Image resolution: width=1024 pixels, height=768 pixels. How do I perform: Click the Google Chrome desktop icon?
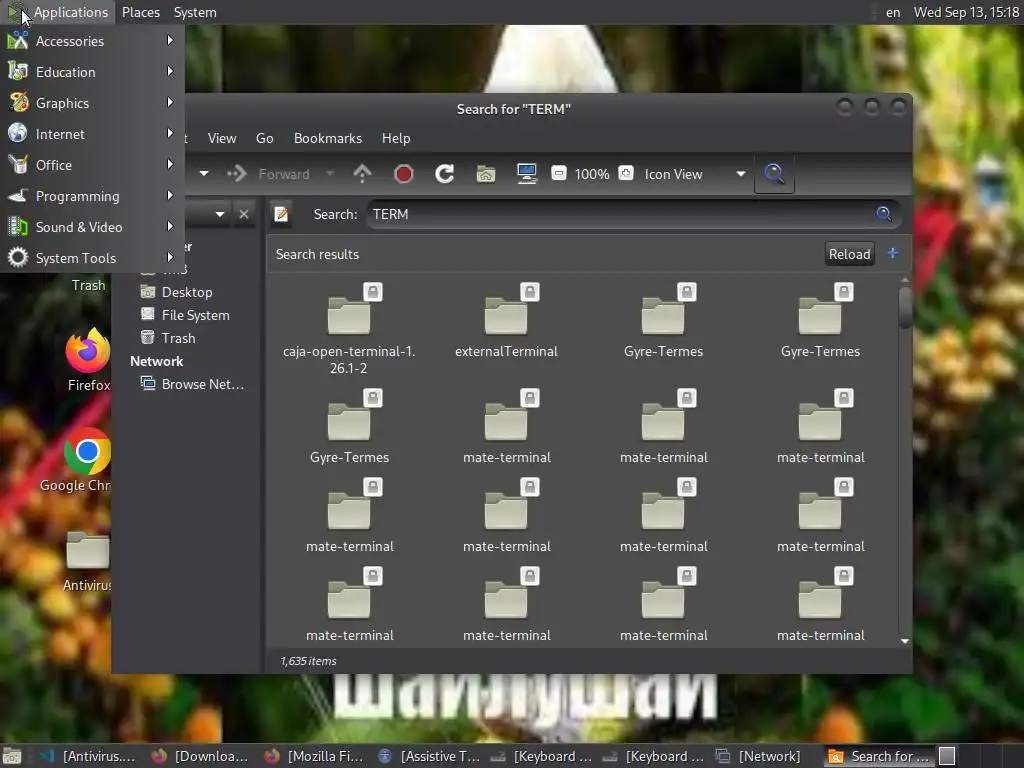click(76, 460)
